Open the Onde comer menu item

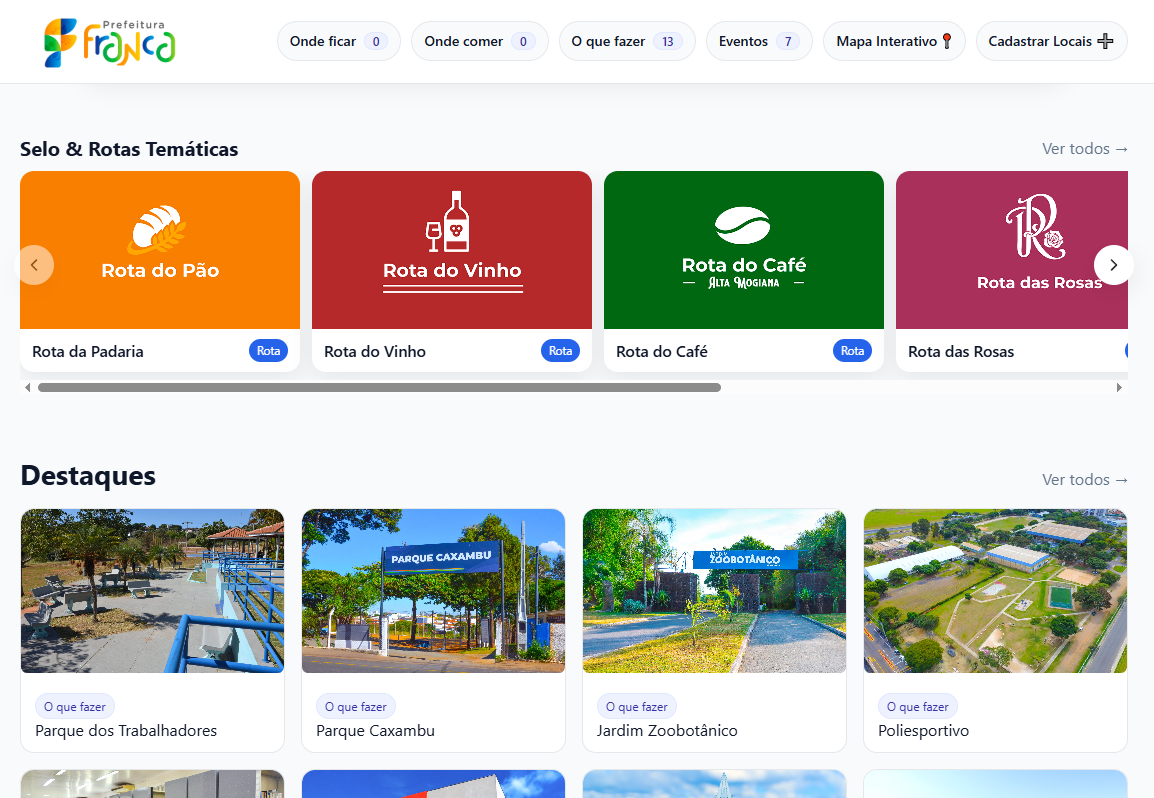pyautogui.click(x=479, y=42)
